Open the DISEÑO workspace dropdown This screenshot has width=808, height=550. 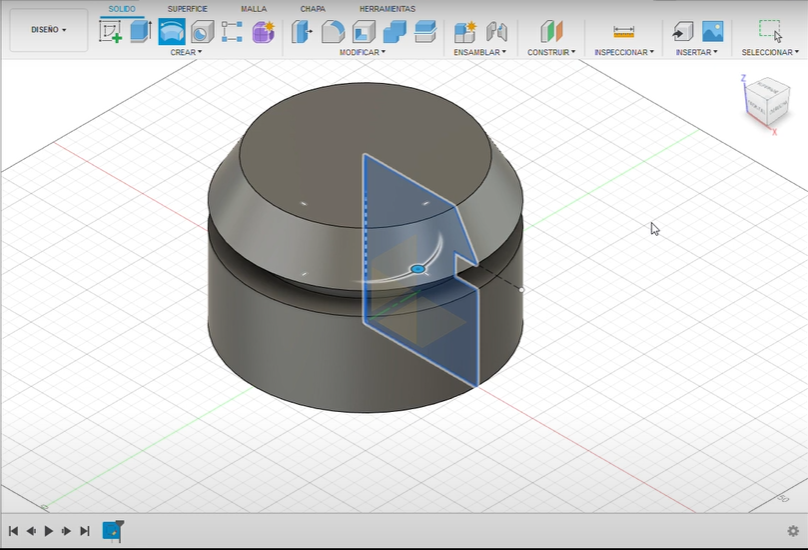click(49, 30)
